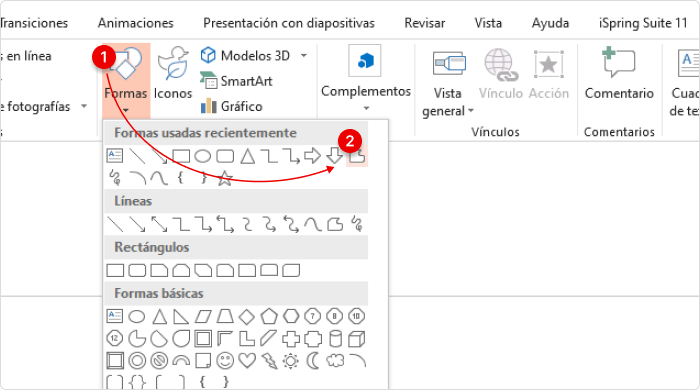The width and height of the screenshot is (700, 390).
Task: Insert the cloud shape
Action: click(x=335, y=361)
